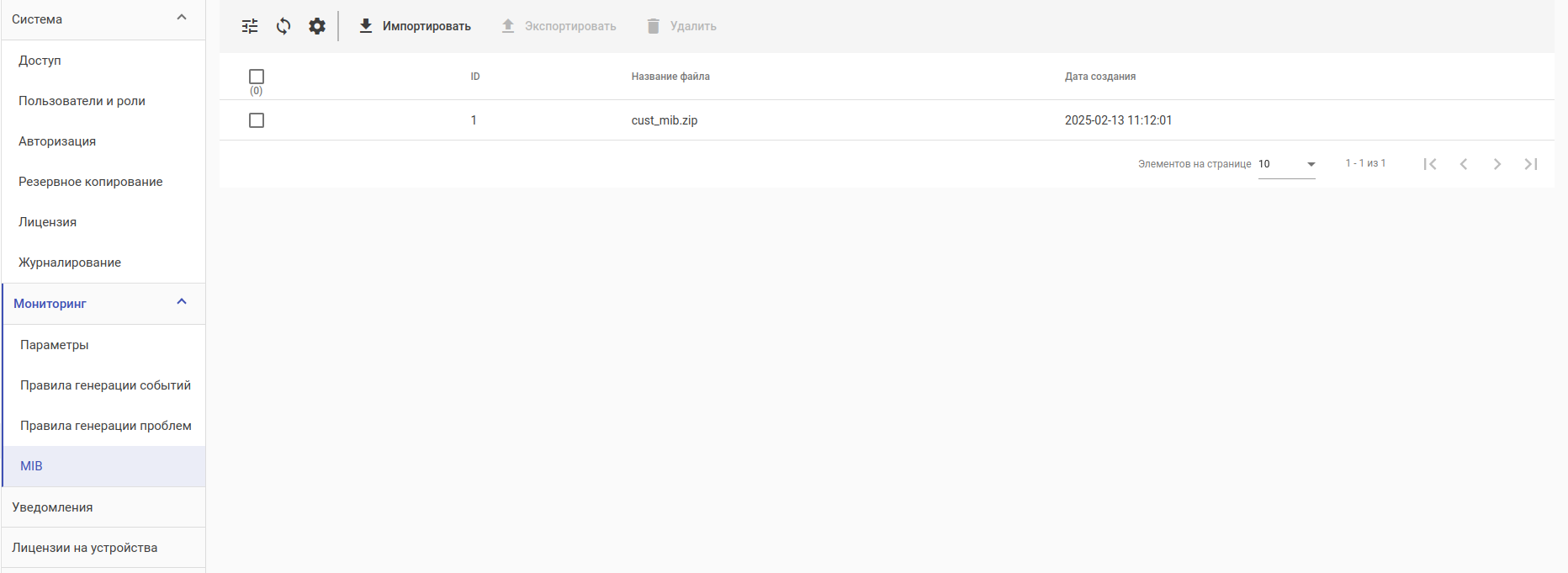Open Правила генерации событий
The height and width of the screenshot is (573, 1568).
[105, 385]
